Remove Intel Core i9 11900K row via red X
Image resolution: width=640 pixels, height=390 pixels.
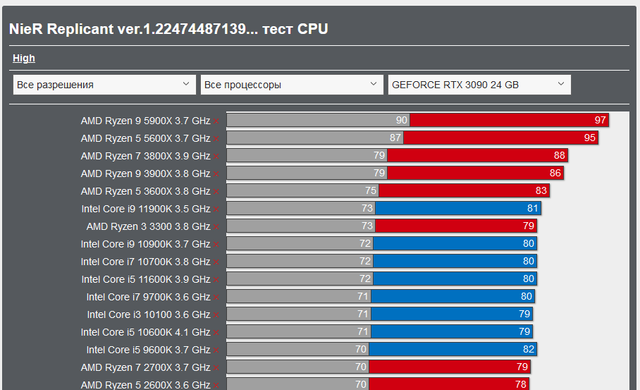click(x=216, y=209)
